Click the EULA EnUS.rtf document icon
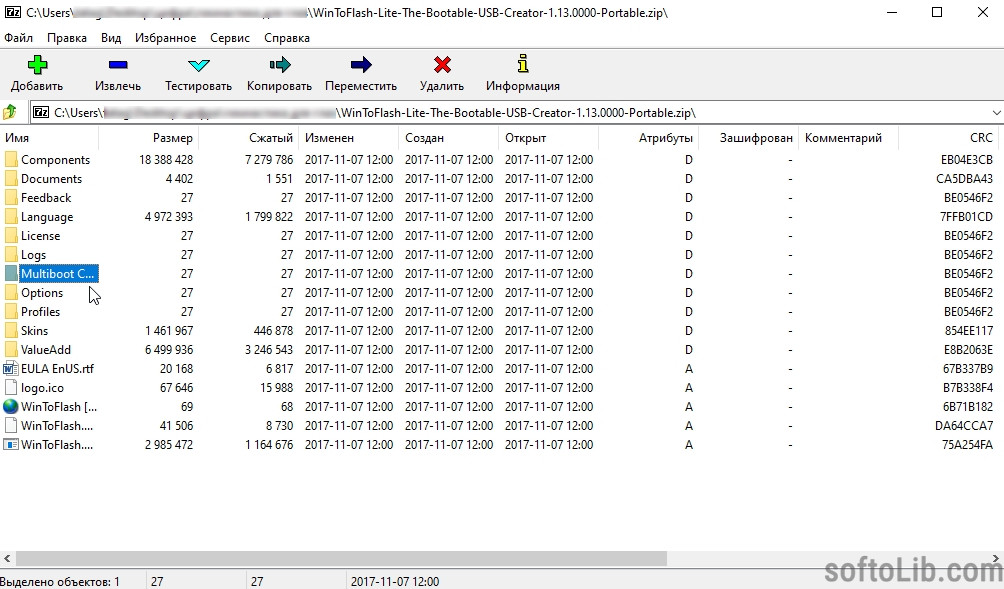Image resolution: width=1004 pixels, height=589 pixels. (11, 369)
